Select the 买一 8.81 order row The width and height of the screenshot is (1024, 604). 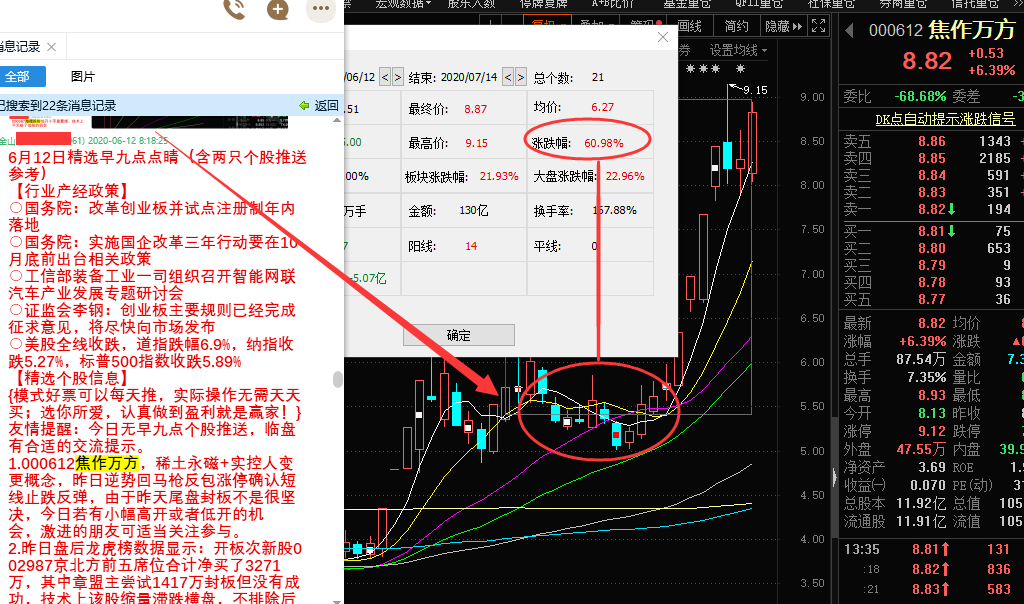coord(932,231)
